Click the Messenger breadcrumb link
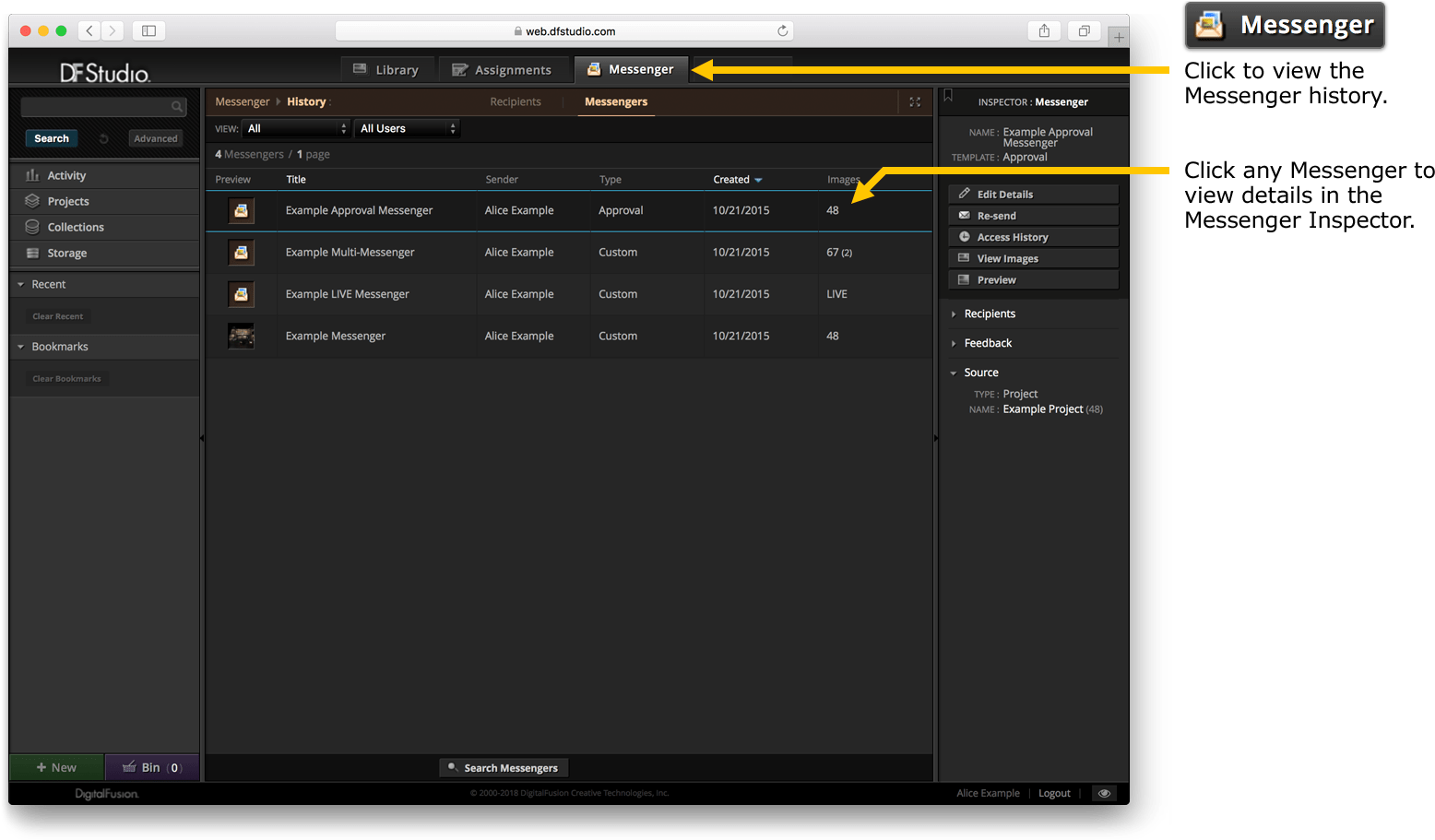 pos(242,101)
